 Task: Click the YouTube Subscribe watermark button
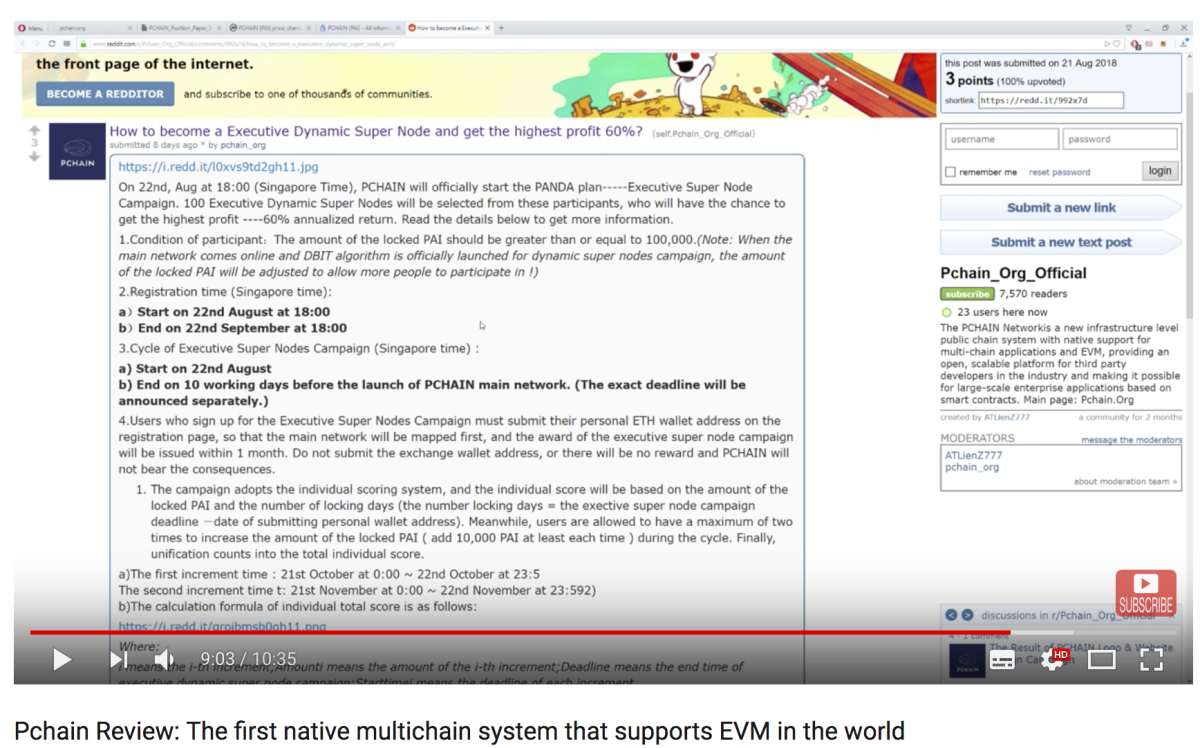coord(1145,591)
